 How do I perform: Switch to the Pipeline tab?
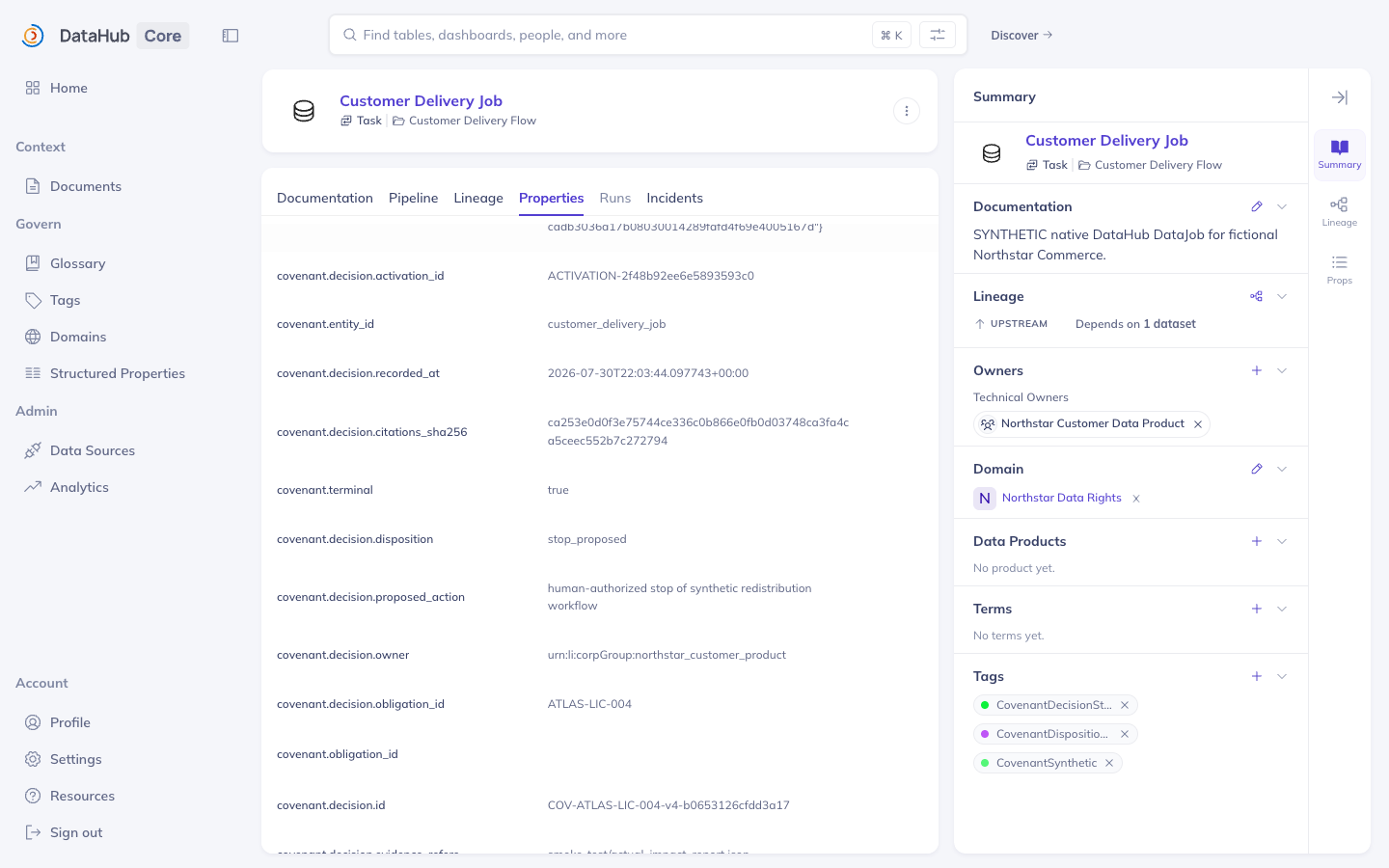414,198
